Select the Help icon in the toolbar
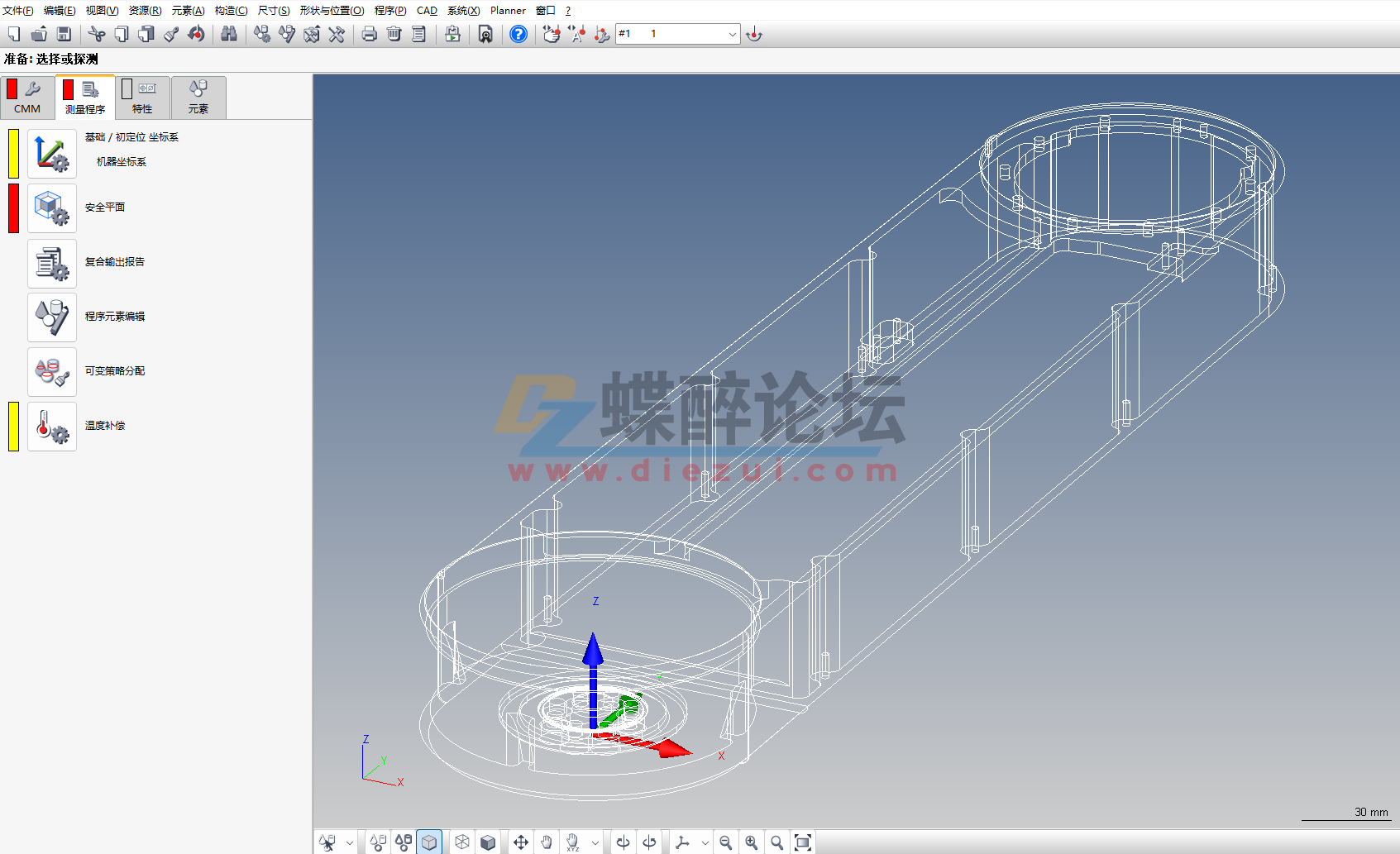The image size is (1400, 854). (x=518, y=34)
